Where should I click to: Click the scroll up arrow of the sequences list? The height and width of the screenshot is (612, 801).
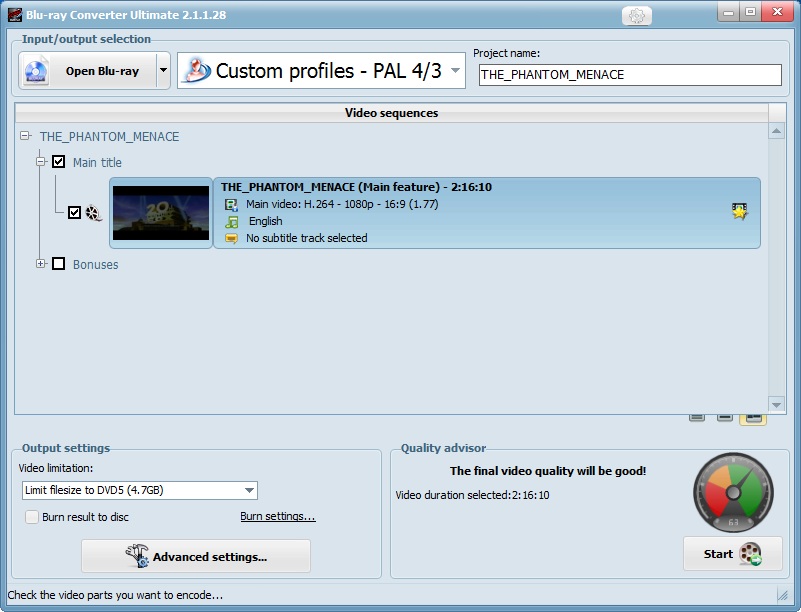point(776,131)
